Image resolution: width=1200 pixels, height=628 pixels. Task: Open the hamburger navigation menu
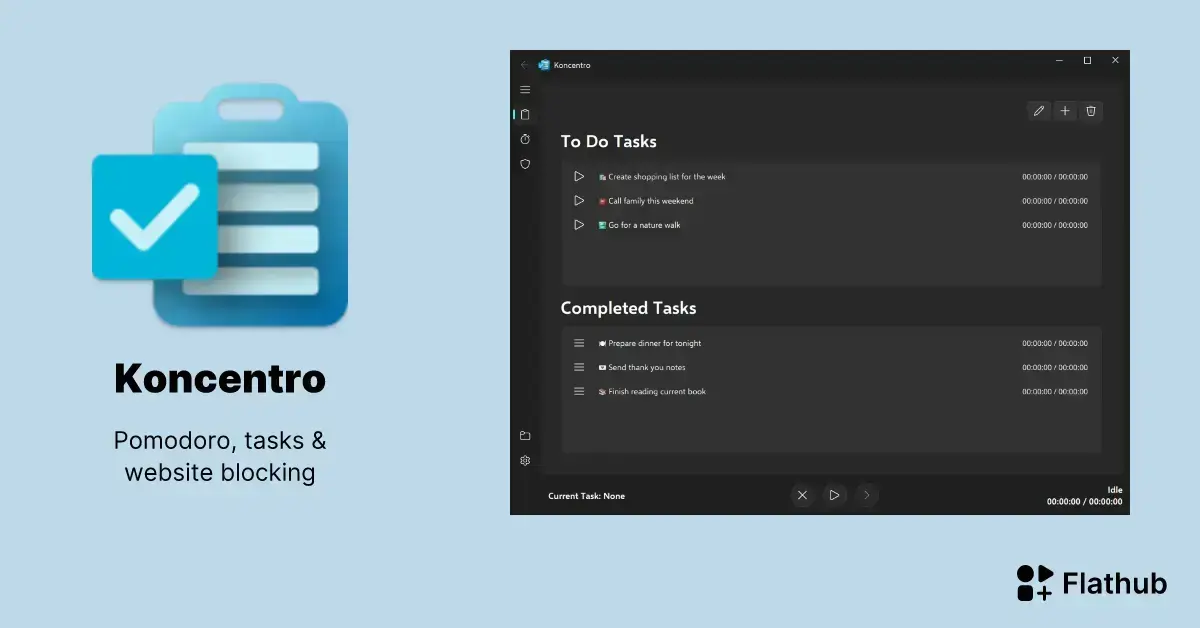(525, 90)
